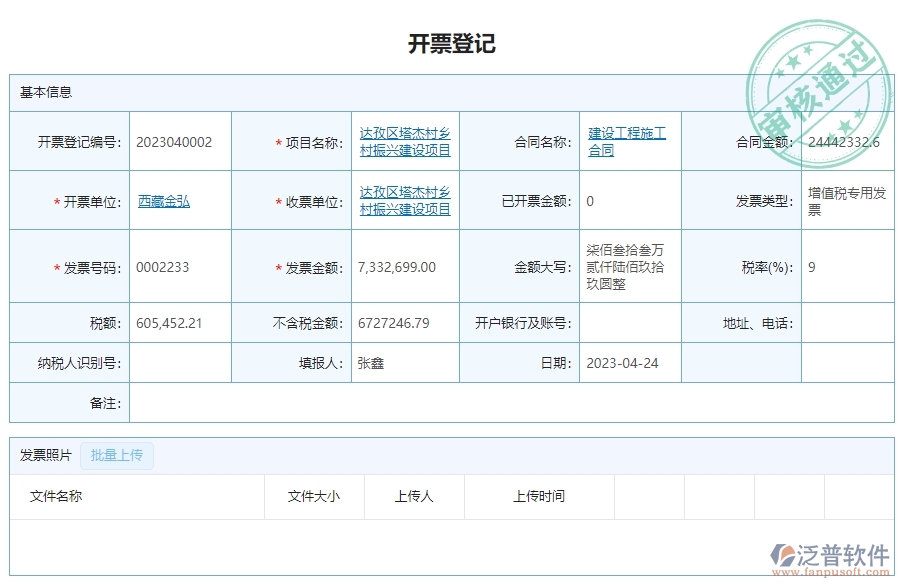Open the 建设工程施工合同 contract link
Viewport: 900px width, 588px height.
(627, 140)
